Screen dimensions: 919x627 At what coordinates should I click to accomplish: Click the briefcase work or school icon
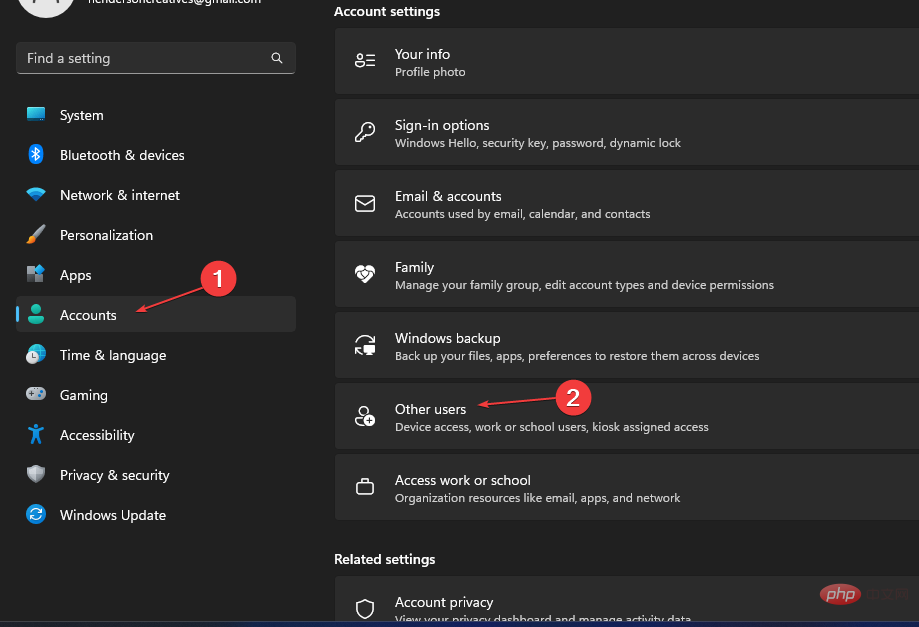click(x=365, y=486)
